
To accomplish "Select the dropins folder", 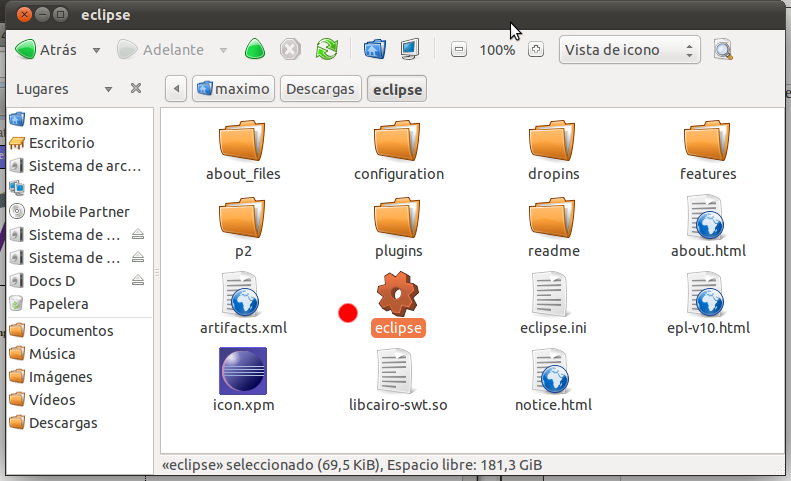I will click(x=553, y=150).
